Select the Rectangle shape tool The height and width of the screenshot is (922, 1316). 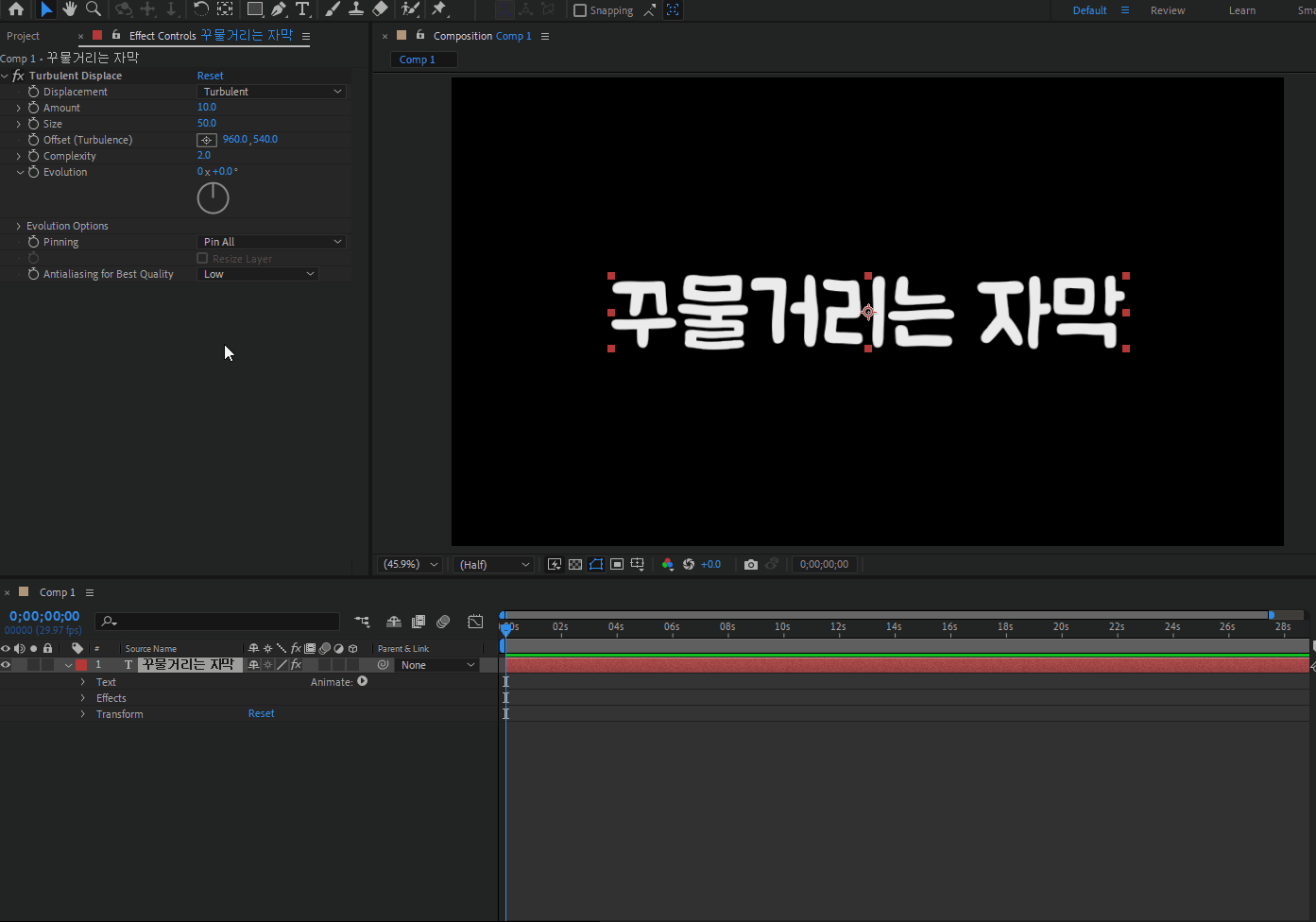point(255,9)
